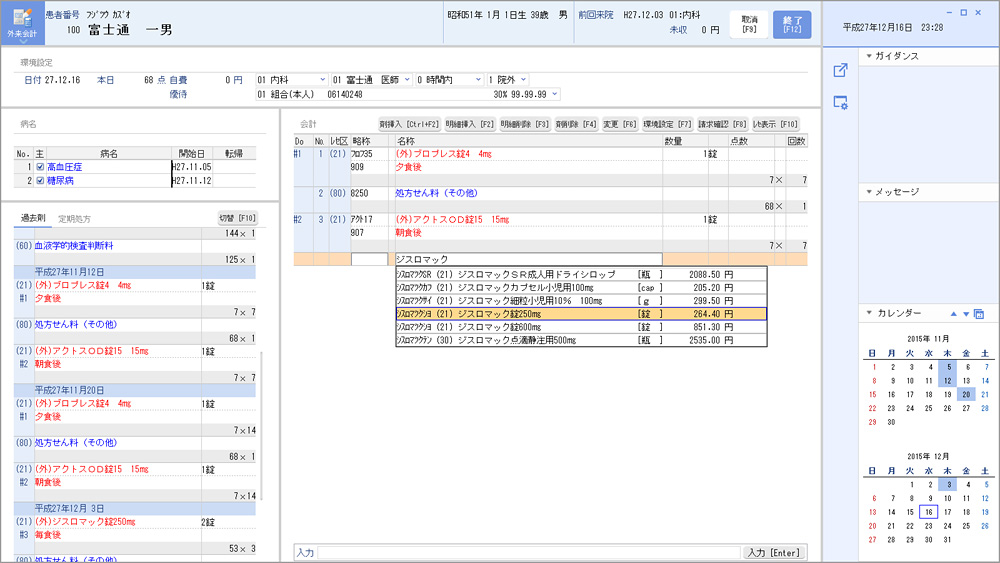
Task: Select December 16 in the calendar
Action: 928,511
